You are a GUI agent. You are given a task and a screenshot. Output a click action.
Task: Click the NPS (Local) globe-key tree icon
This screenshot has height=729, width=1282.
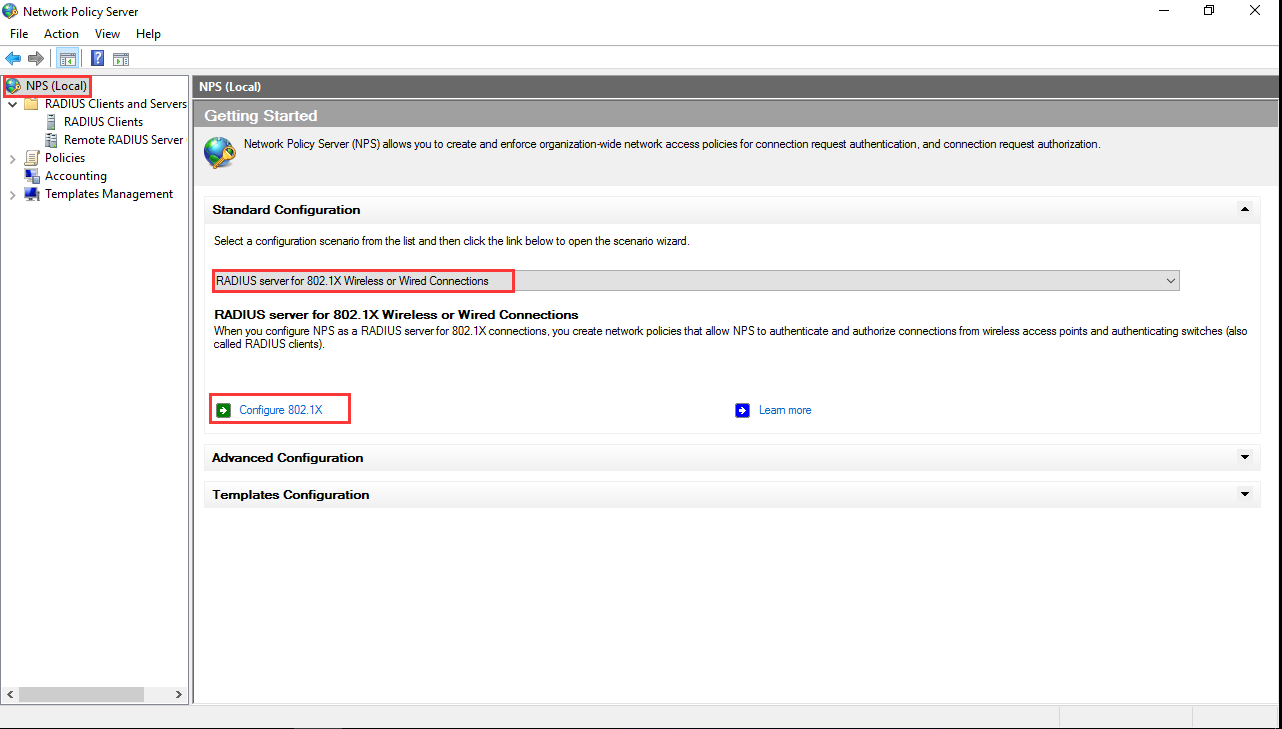(14, 86)
